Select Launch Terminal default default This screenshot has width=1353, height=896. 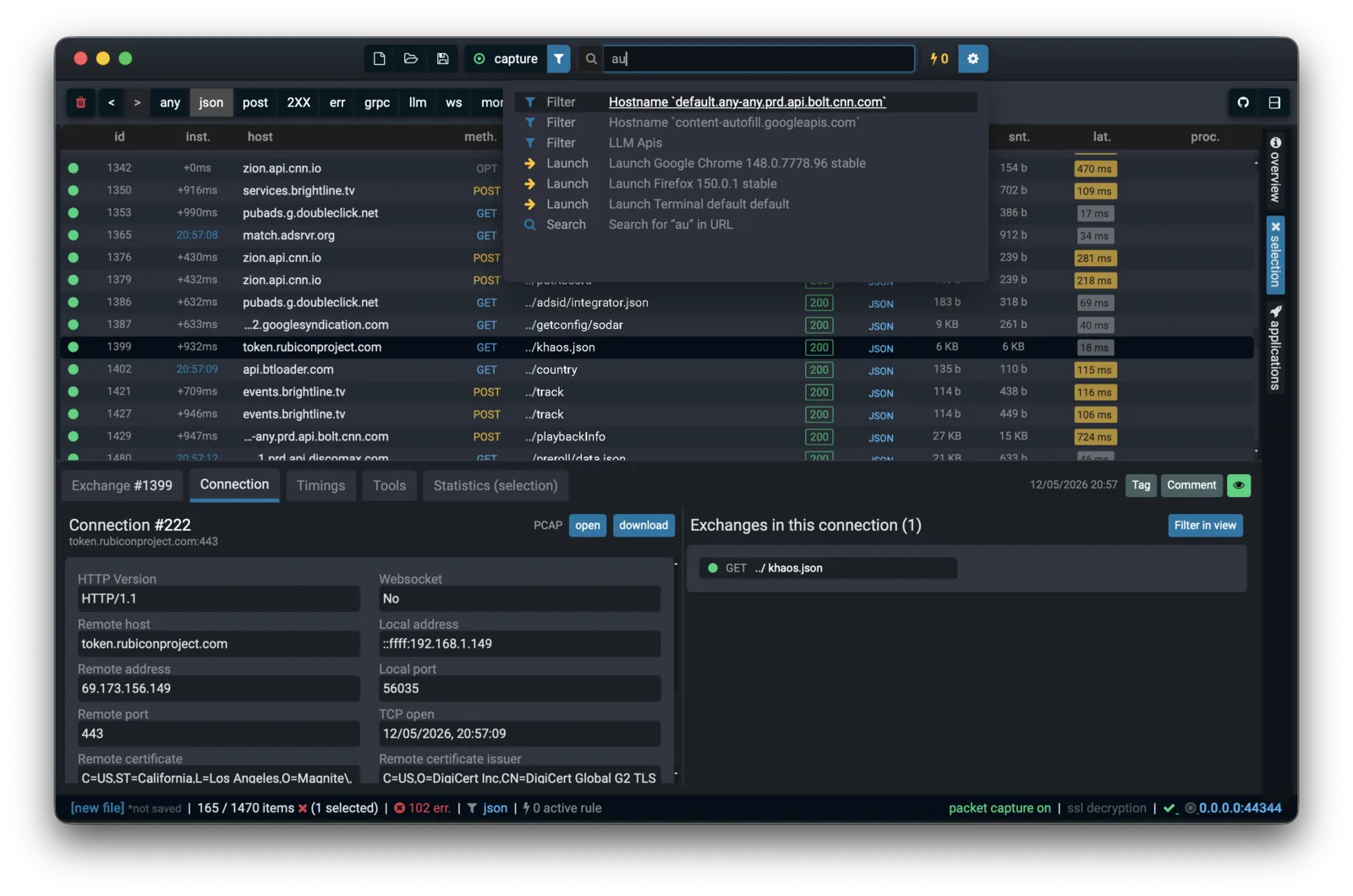click(x=746, y=204)
